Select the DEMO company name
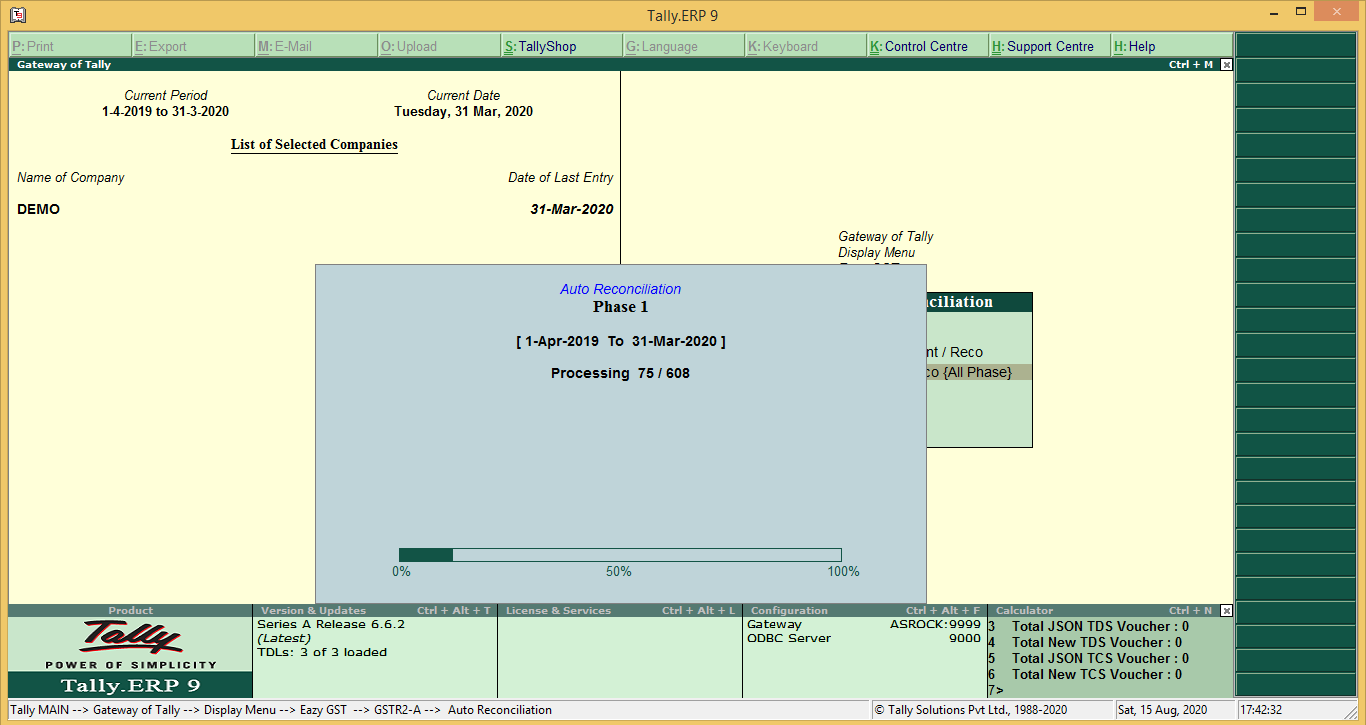 [38, 209]
